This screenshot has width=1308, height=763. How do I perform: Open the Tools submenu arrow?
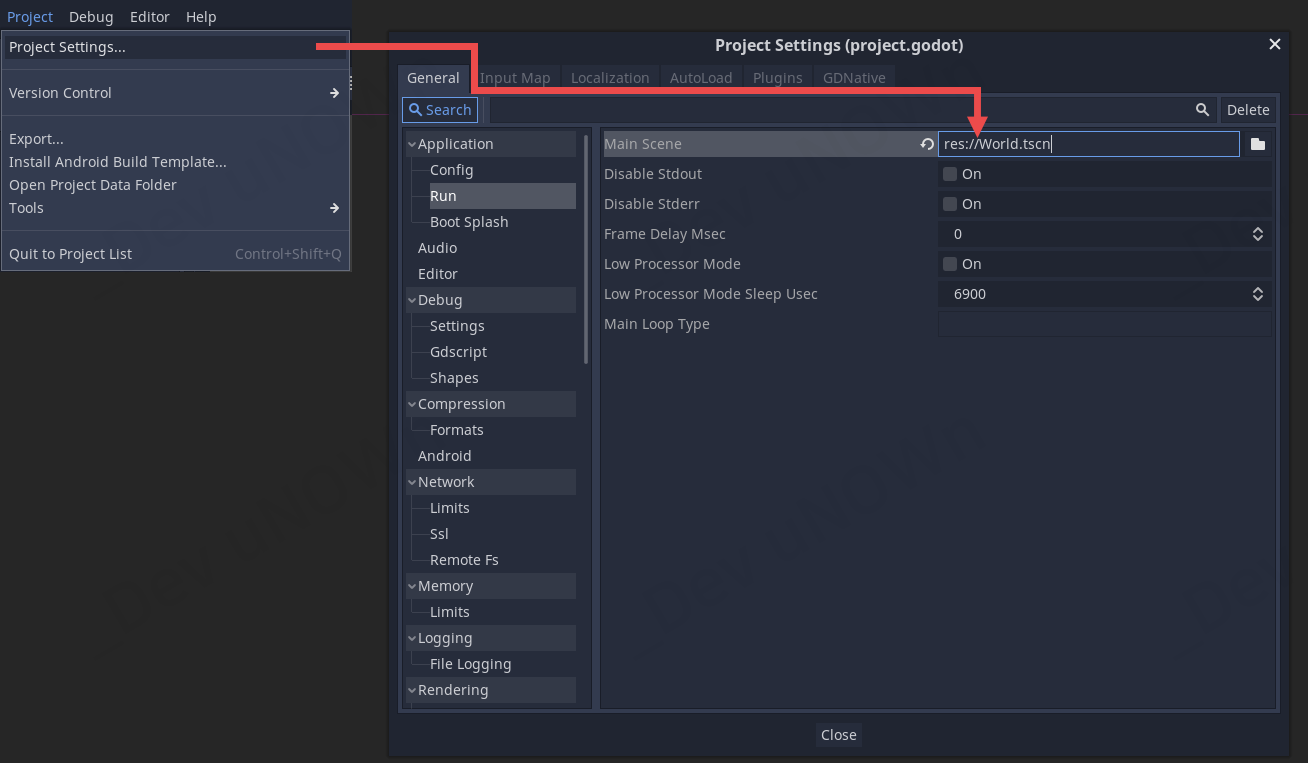point(335,208)
